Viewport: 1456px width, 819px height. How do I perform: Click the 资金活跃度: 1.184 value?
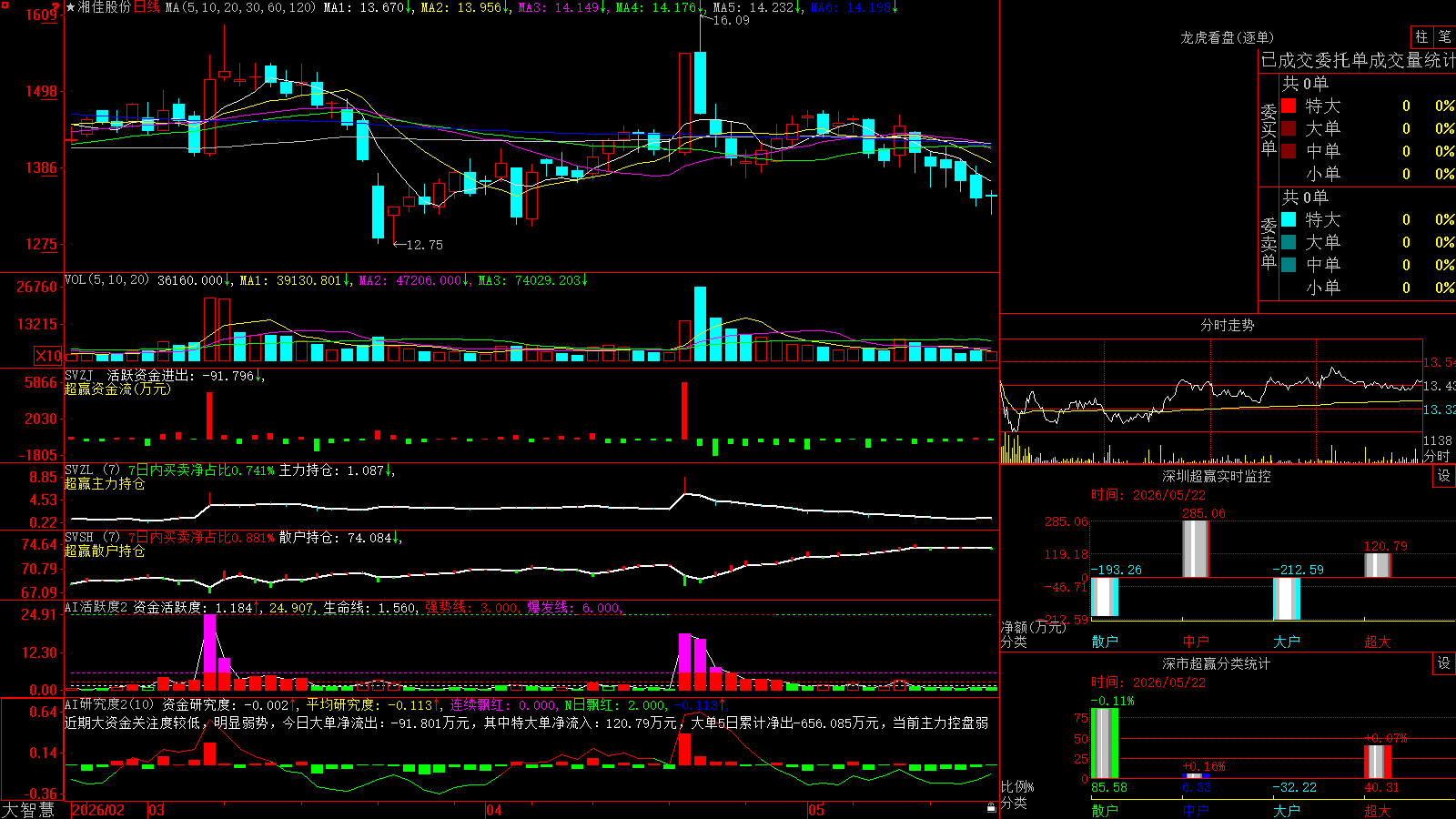[193, 607]
